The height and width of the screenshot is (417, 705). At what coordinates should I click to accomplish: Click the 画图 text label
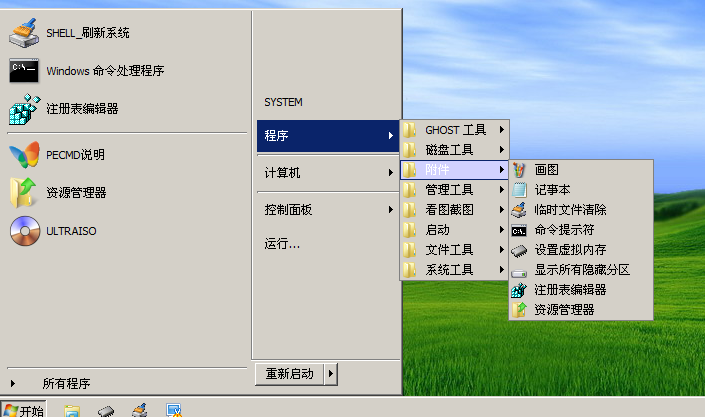point(546,170)
